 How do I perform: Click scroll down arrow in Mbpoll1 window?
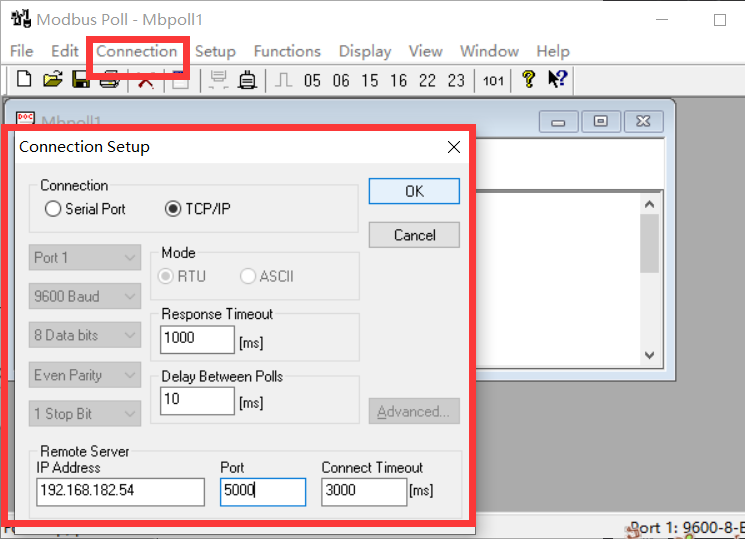pyautogui.click(x=649, y=355)
